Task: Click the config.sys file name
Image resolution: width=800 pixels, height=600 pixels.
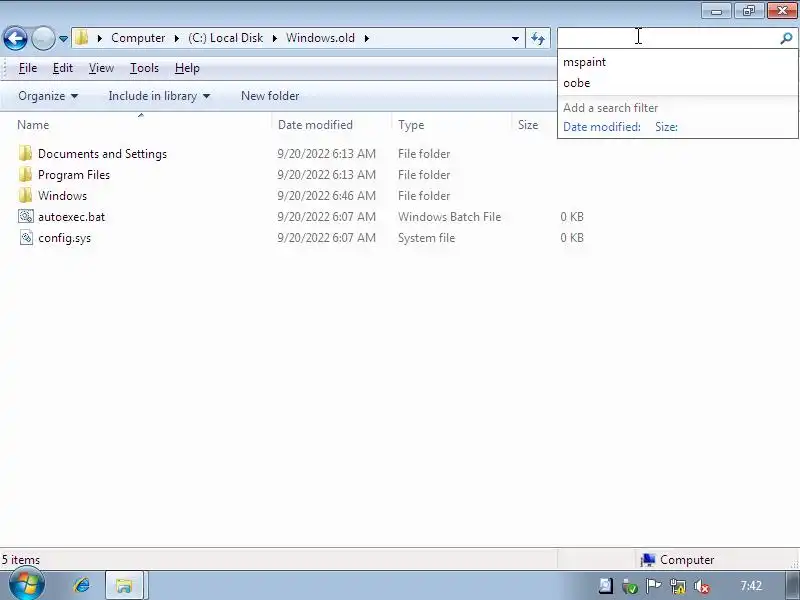Action: pos(64,238)
